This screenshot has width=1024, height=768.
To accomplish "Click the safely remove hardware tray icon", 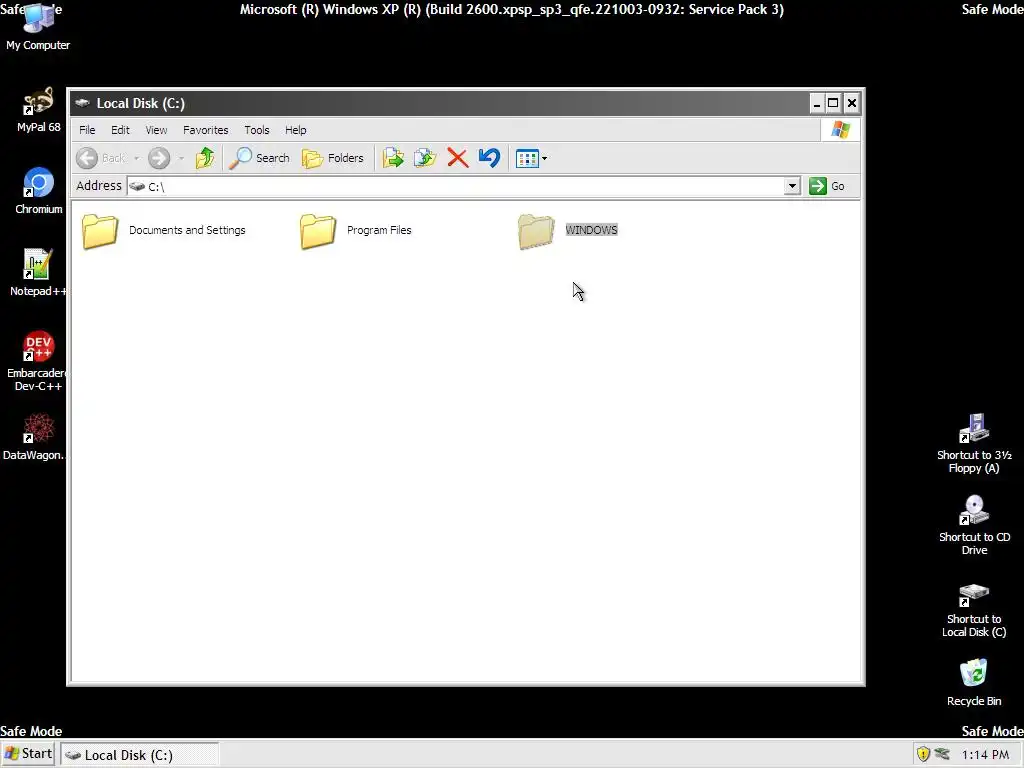I will 942,754.
